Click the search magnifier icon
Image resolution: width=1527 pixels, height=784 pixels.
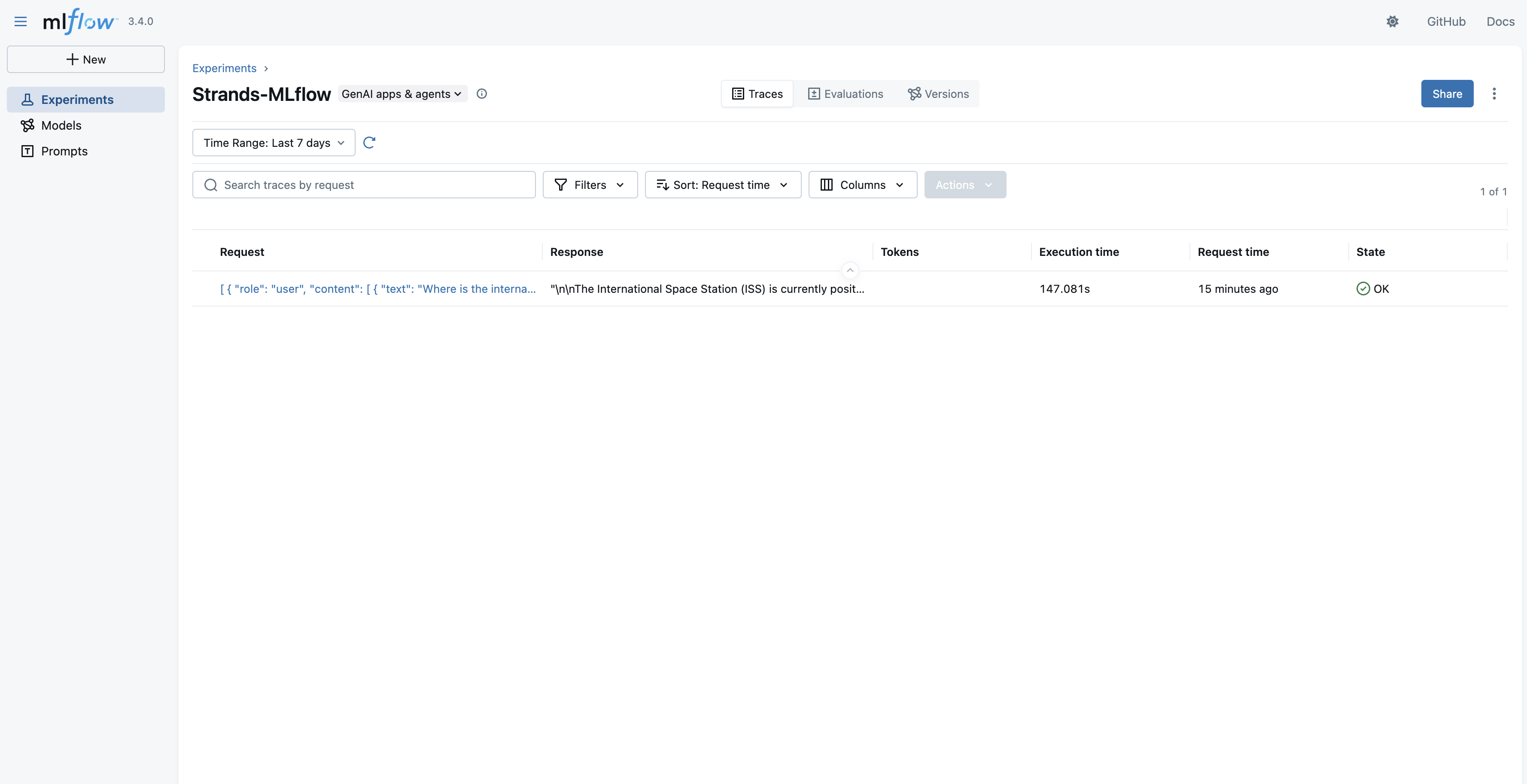click(x=210, y=184)
